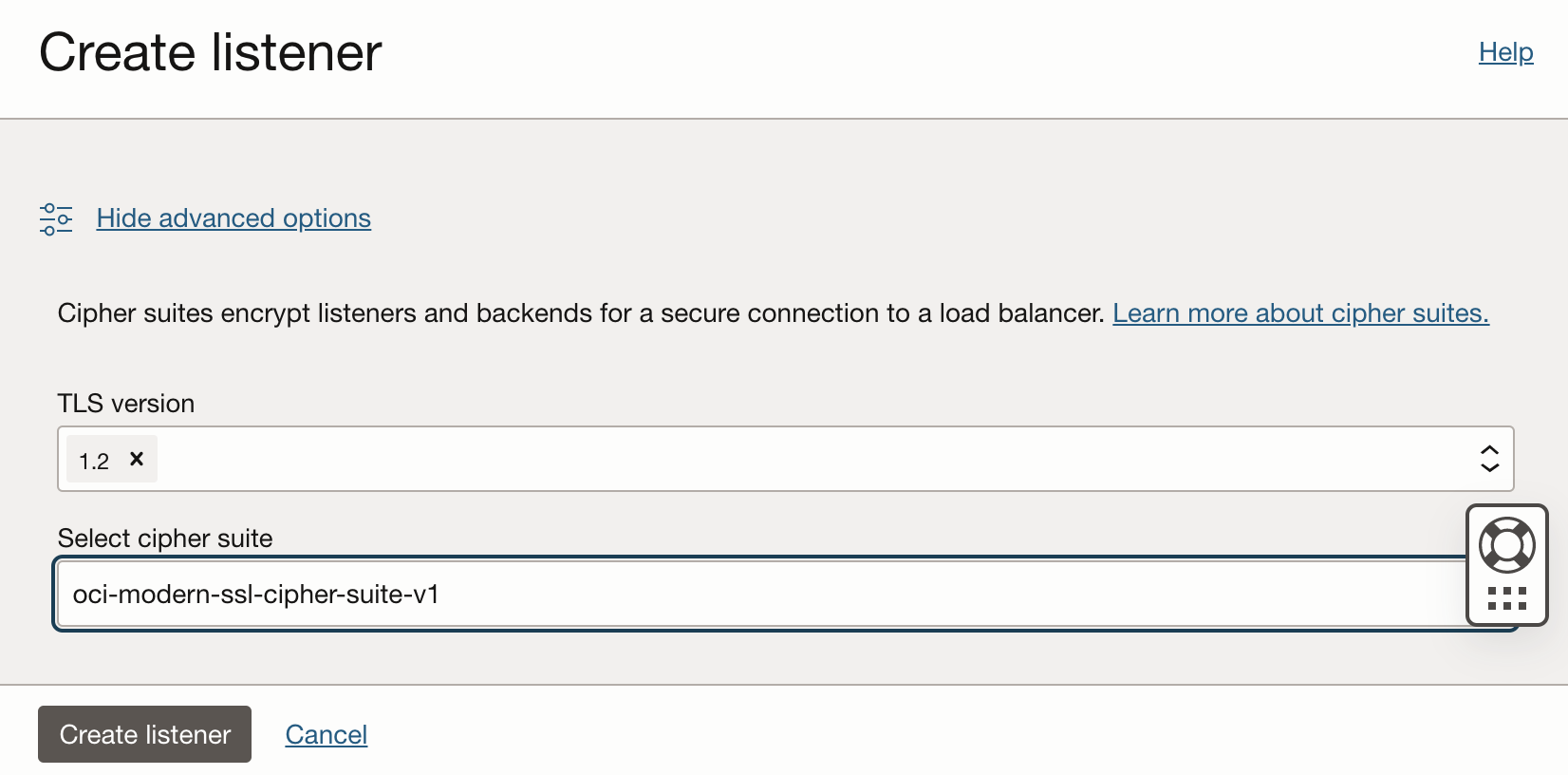
Task: Open the TLS version selection field
Action: 807,459
